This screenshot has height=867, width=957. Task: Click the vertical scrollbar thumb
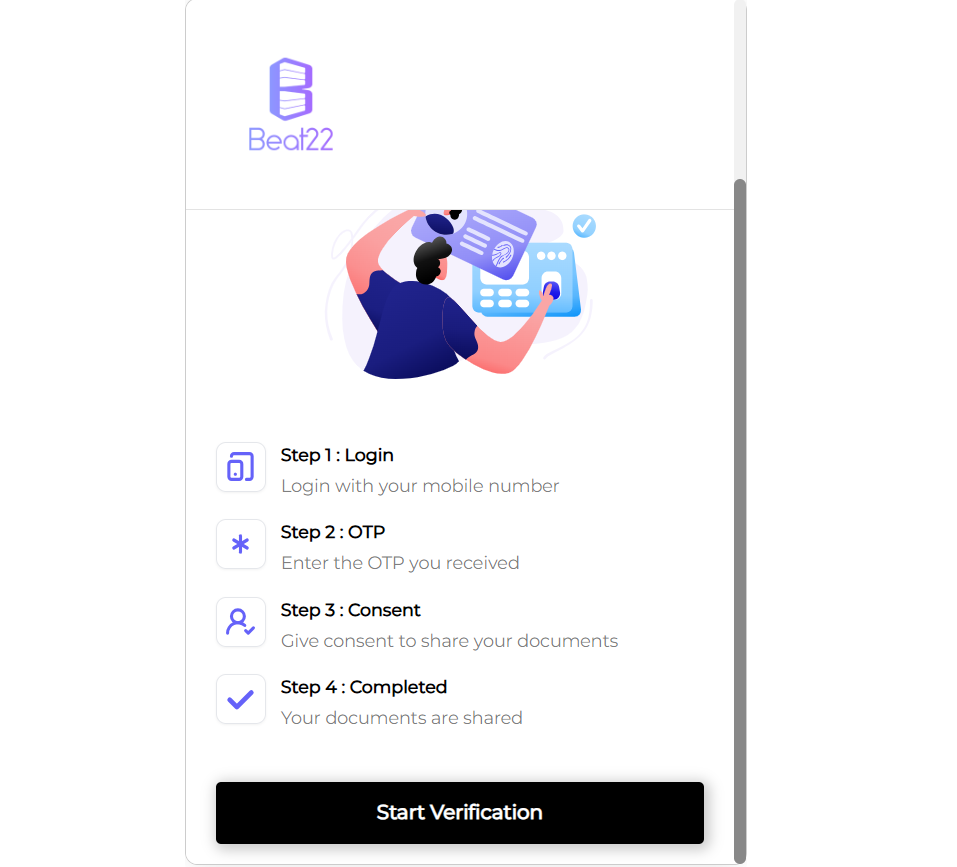(x=740, y=522)
